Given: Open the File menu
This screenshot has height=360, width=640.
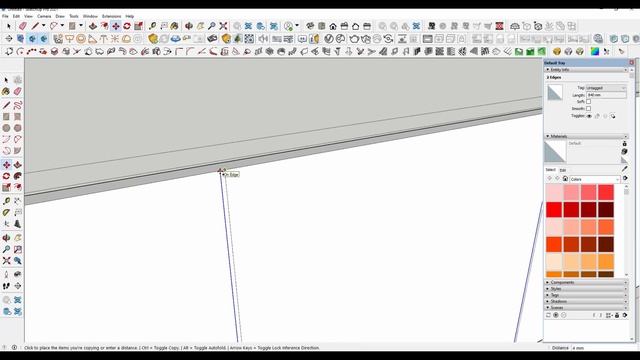Looking at the screenshot, I should coord(5,16).
